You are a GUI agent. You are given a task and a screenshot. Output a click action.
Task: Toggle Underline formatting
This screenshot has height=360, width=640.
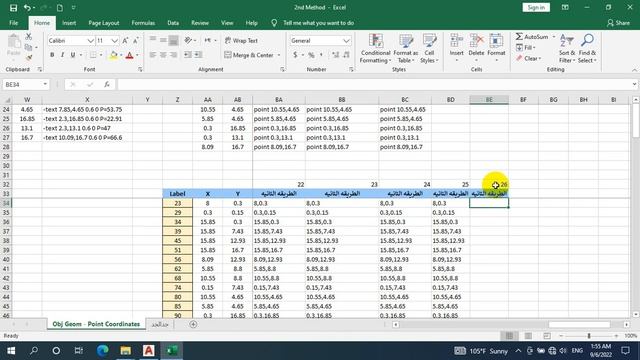pyautogui.click(x=73, y=55)
